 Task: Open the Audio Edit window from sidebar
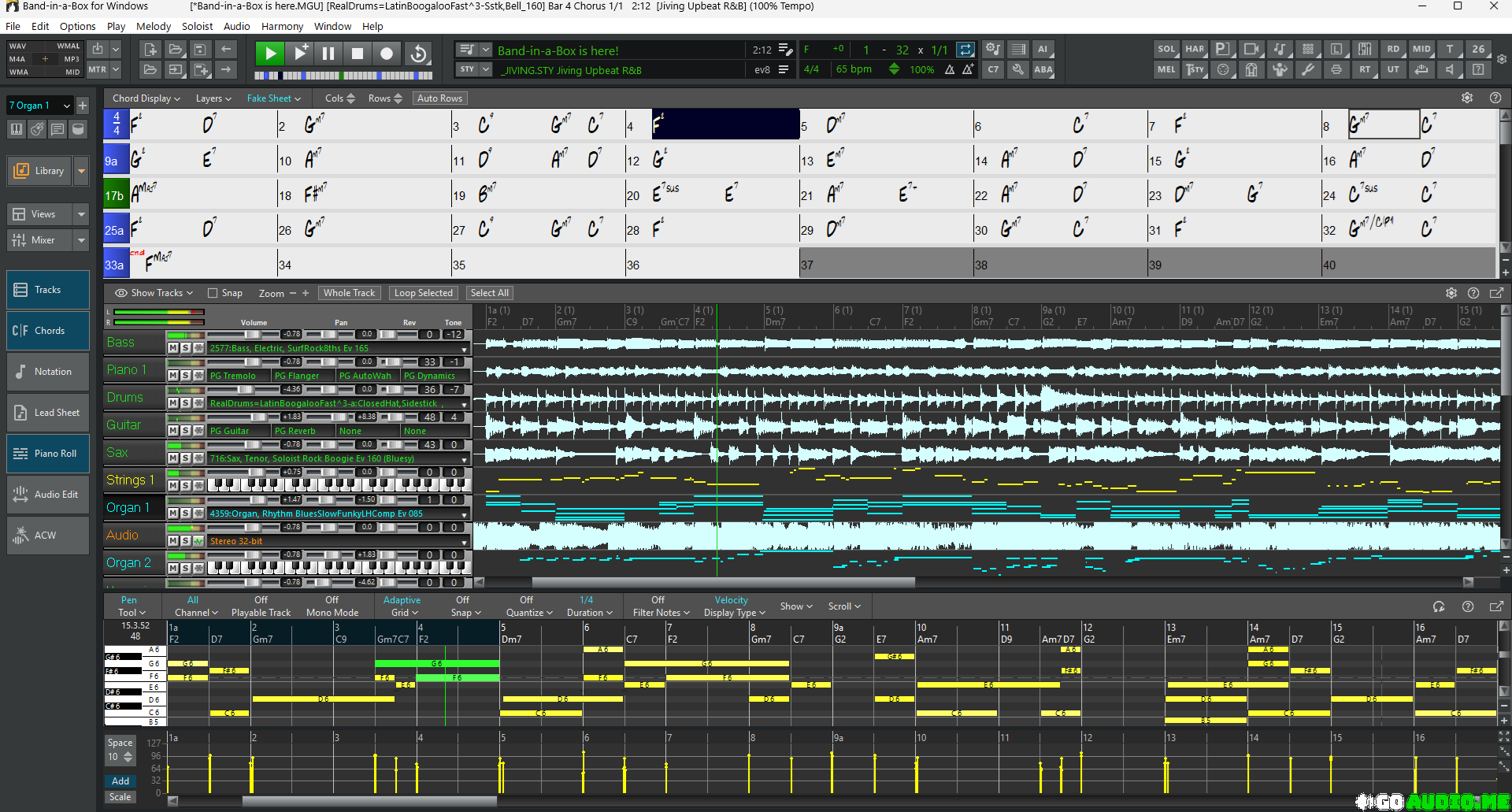click(48, 495)
